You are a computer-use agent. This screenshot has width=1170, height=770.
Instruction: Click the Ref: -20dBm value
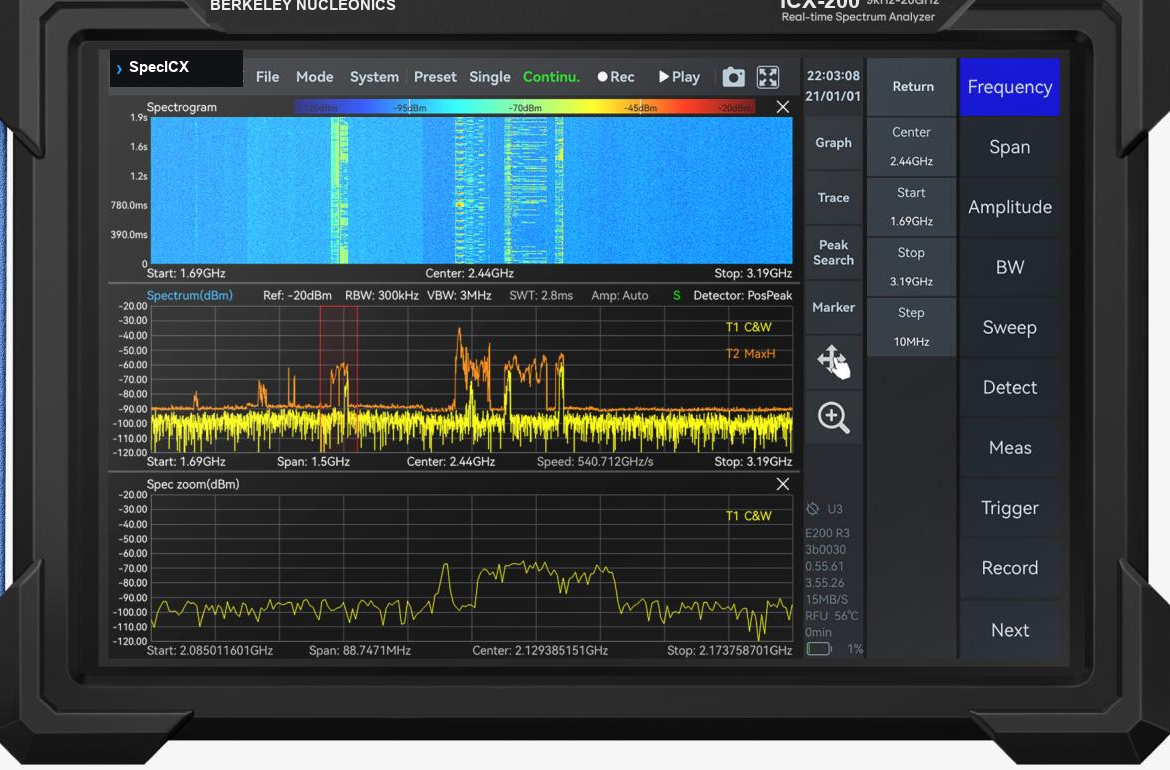(x=297, y=295)
